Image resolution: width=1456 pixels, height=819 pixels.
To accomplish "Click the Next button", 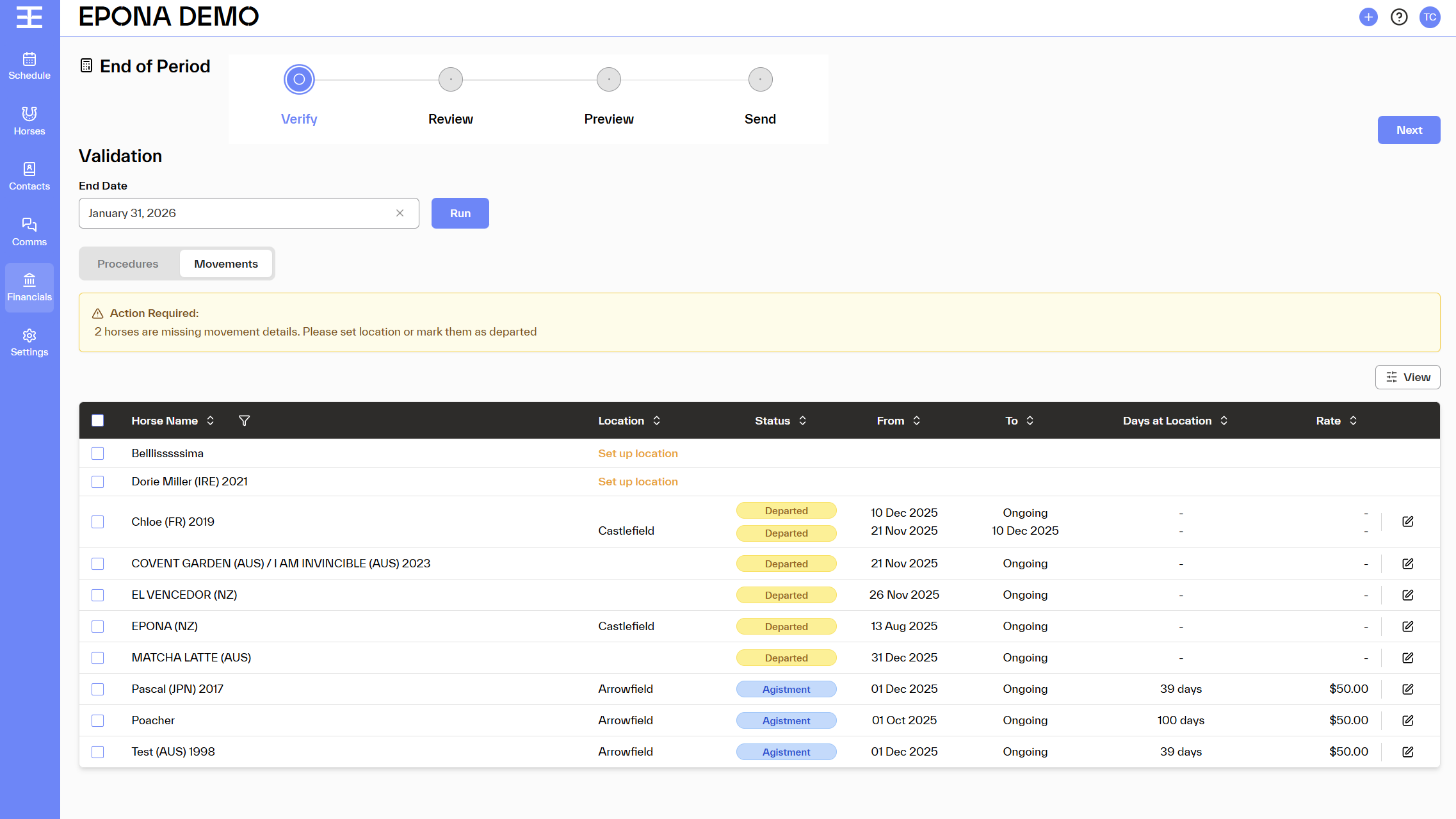I will (1409, 130).
